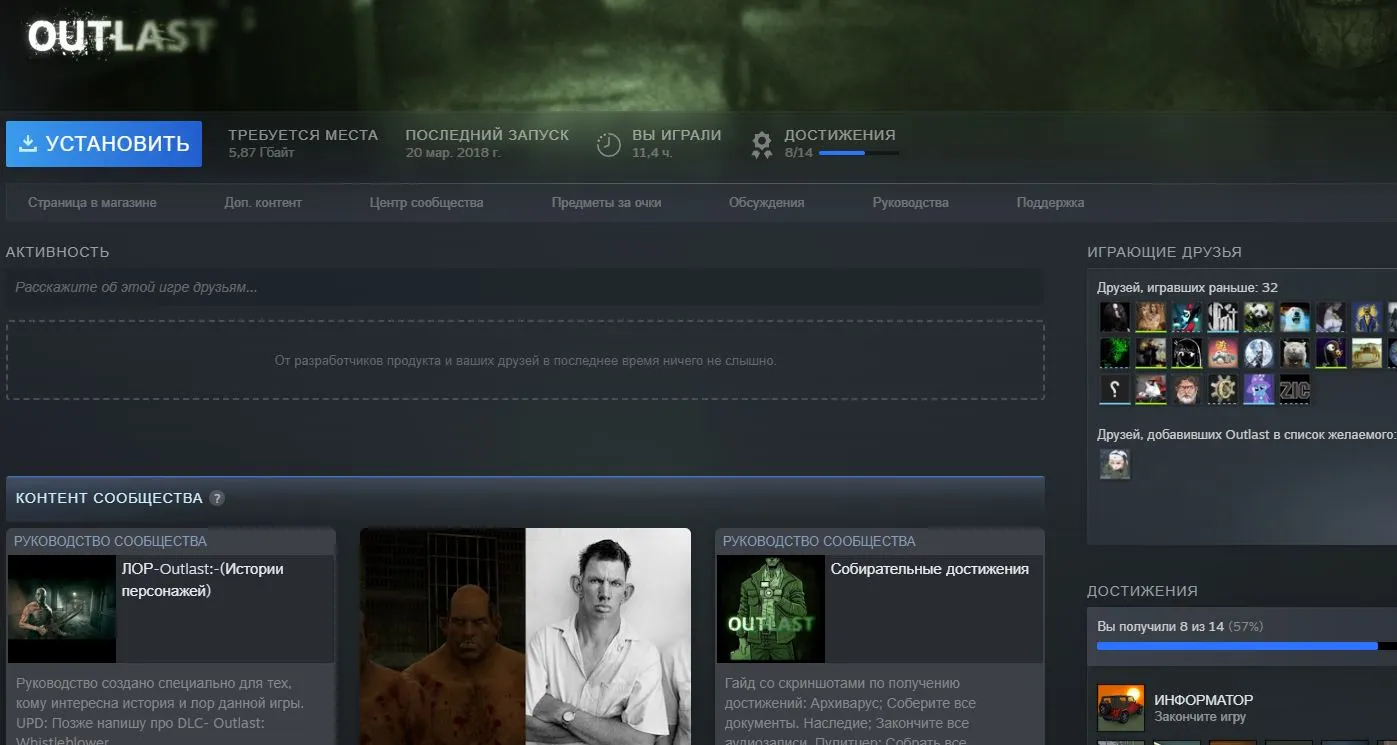This screenshot has height=745, width=1397.
Task: Open the beige tank landscape friend avatar
Action: [x=1367, y=353]
